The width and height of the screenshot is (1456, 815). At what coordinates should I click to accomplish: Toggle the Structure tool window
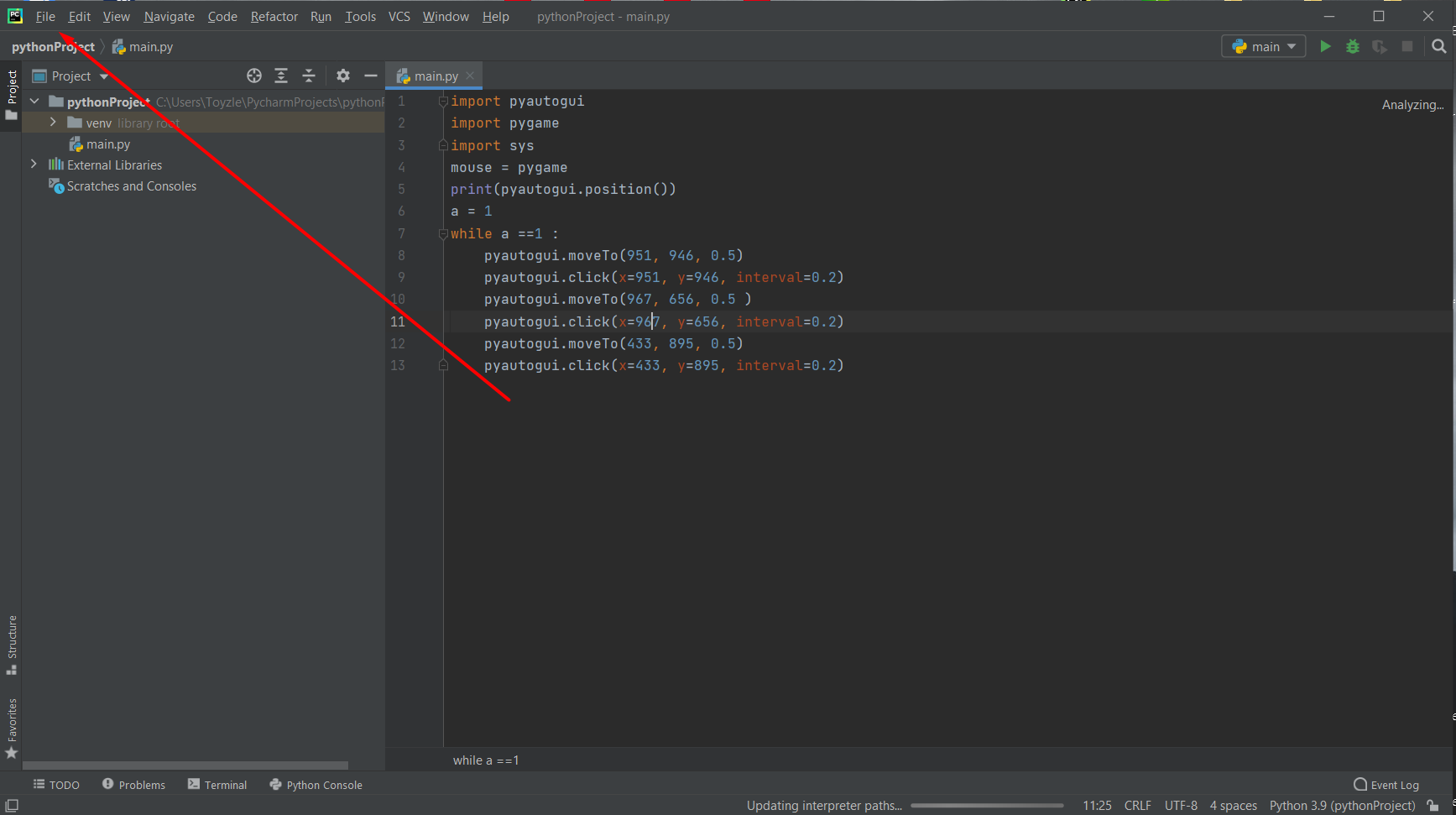click(12, 645)
